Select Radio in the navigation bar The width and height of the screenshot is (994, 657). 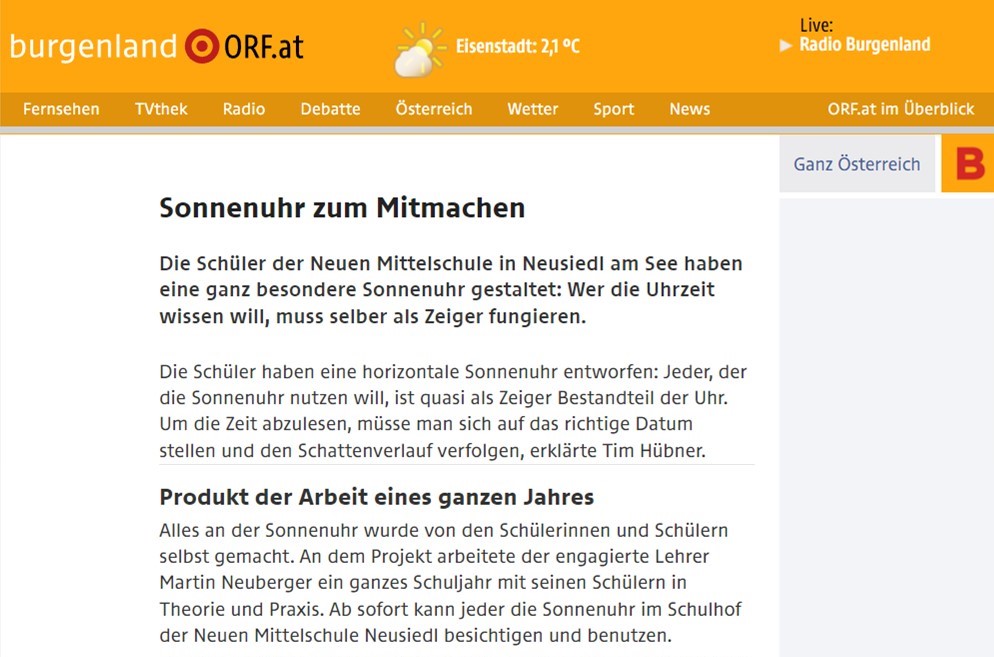click(244, 109)
